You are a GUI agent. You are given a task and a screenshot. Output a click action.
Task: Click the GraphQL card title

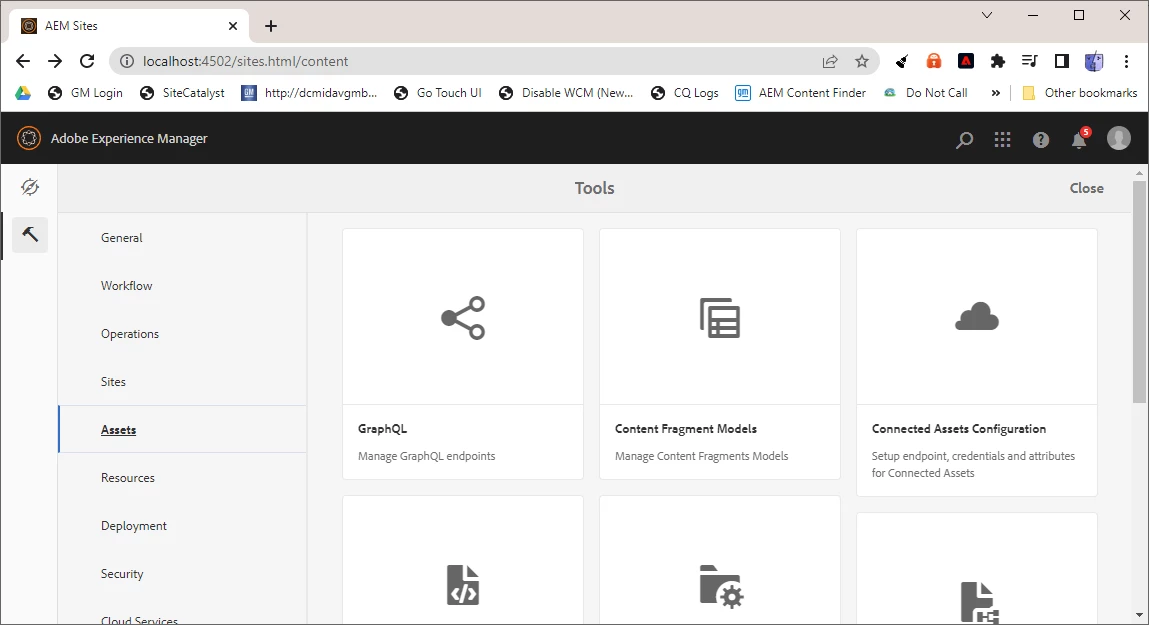point(383,429)
